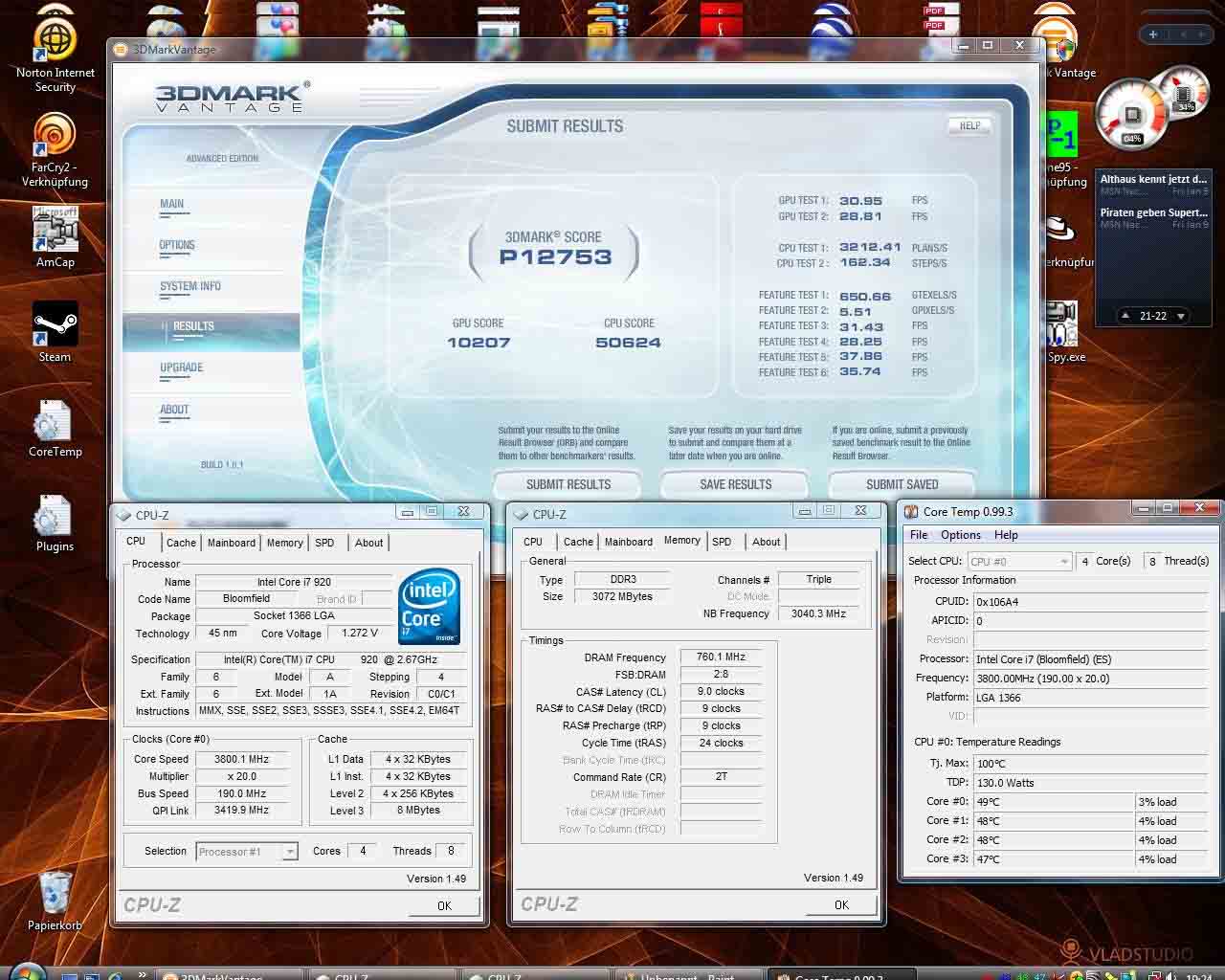Viewport: 1225px width, 980px height.
Task: Click the Save Results button
Action: [735, 484]
